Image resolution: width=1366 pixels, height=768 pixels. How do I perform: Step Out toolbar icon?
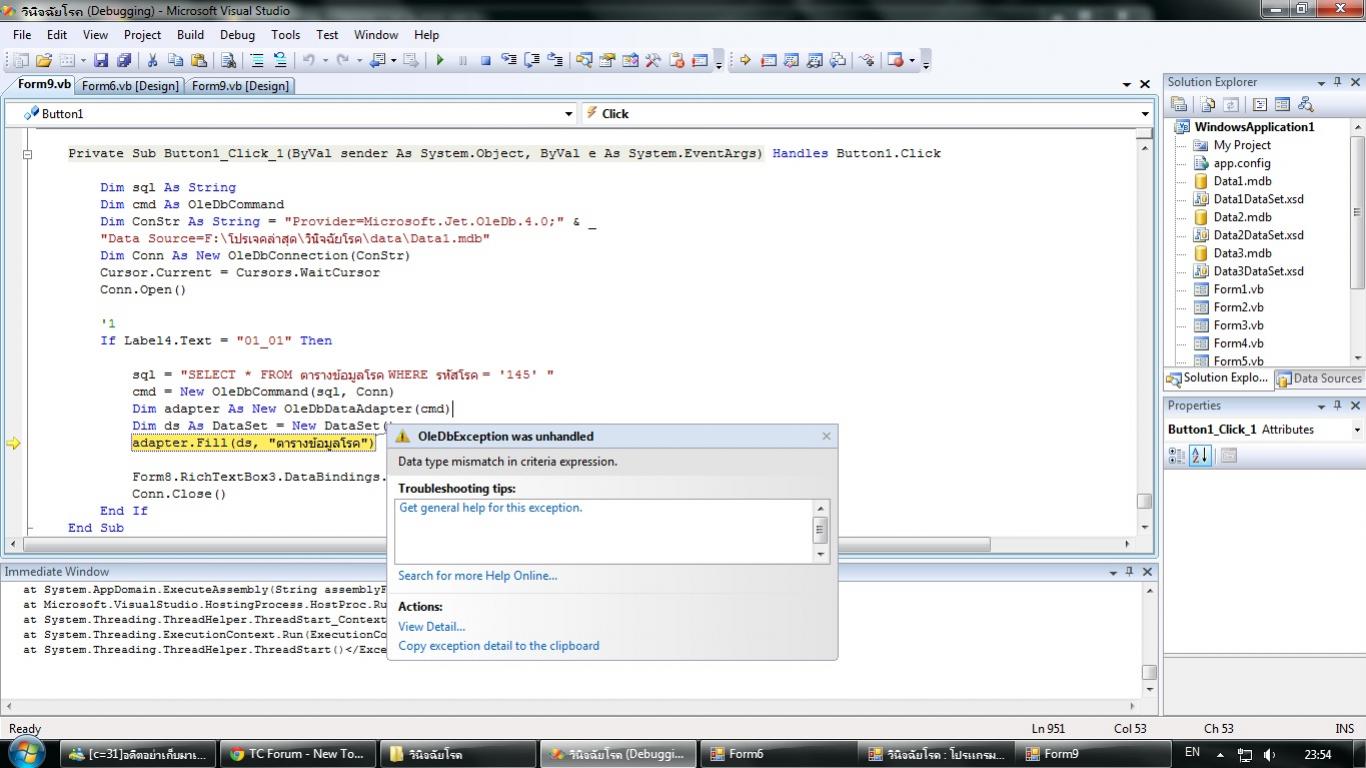(x=555, y=60)
